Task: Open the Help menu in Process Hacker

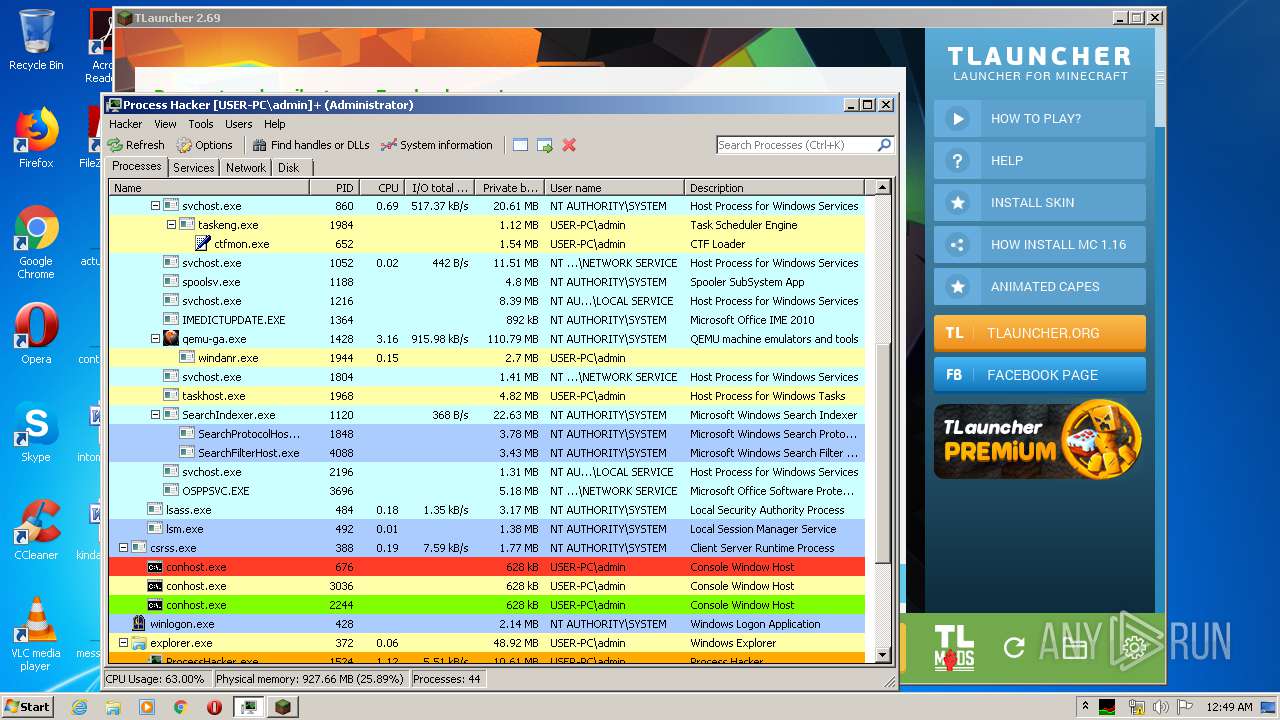Action: tap(275, 124)
